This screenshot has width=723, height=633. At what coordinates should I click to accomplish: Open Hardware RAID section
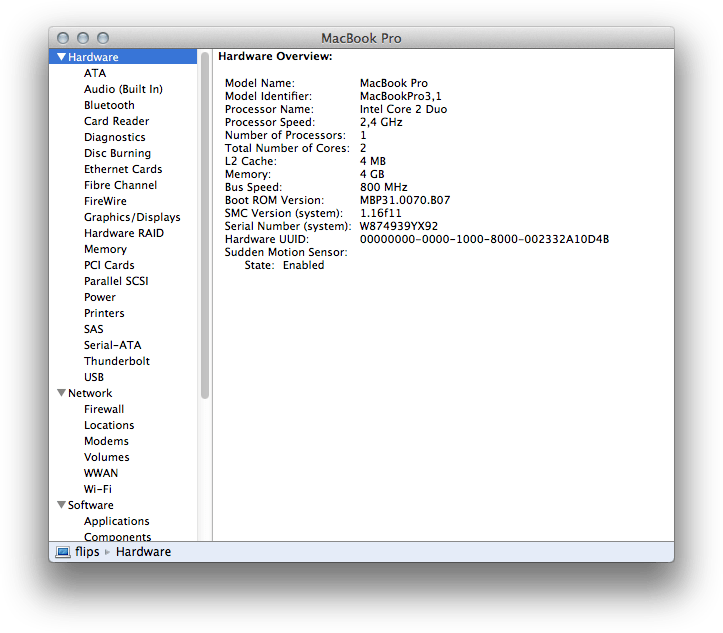pos(124,233)
